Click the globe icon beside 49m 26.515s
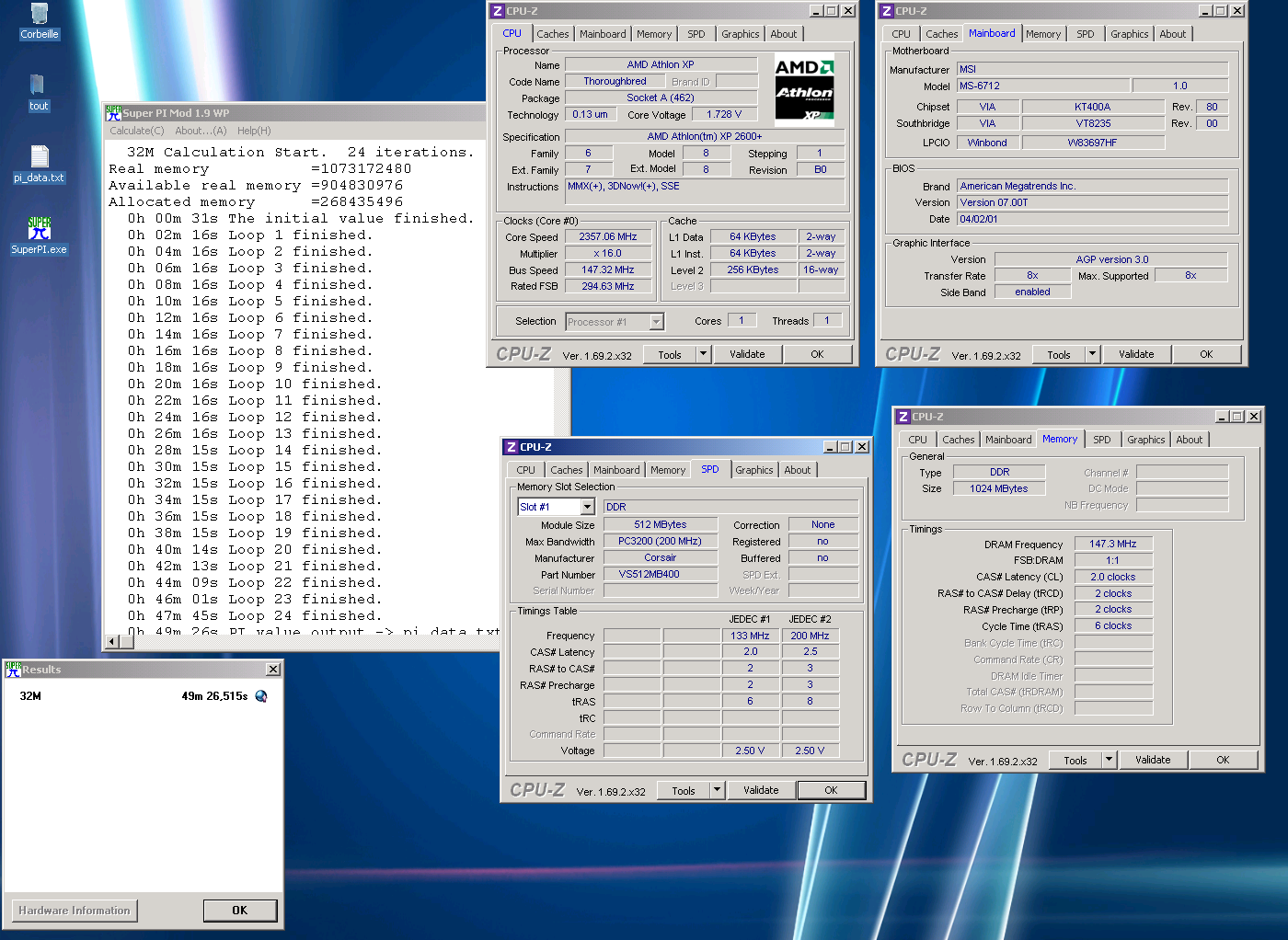Screen dimensions: 1288x940 tap(261, 696)
